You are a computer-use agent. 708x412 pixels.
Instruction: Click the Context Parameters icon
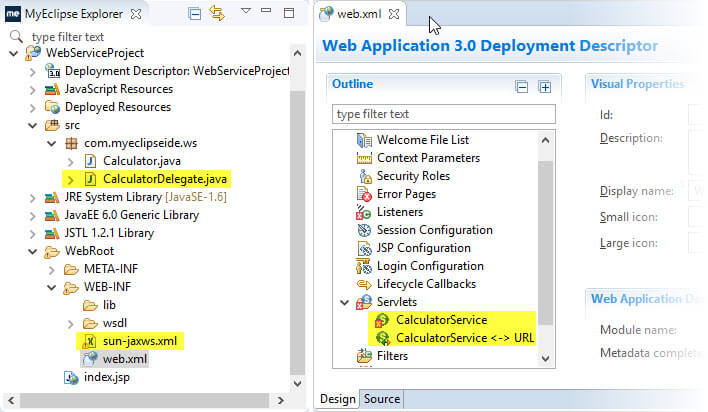point(364,159)
